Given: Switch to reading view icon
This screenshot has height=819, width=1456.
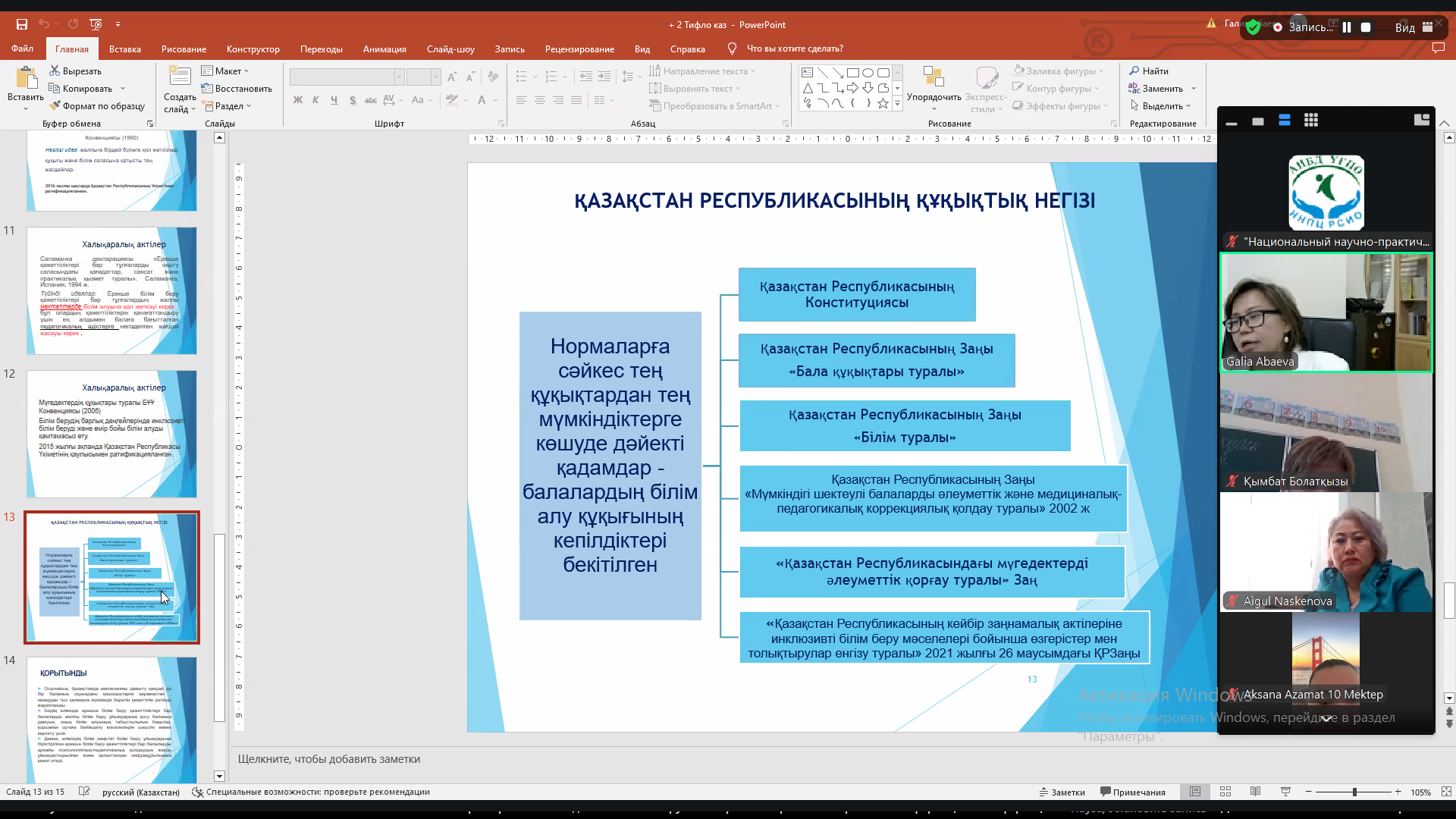Looking at the screenshot, I should click(1255, 792).
